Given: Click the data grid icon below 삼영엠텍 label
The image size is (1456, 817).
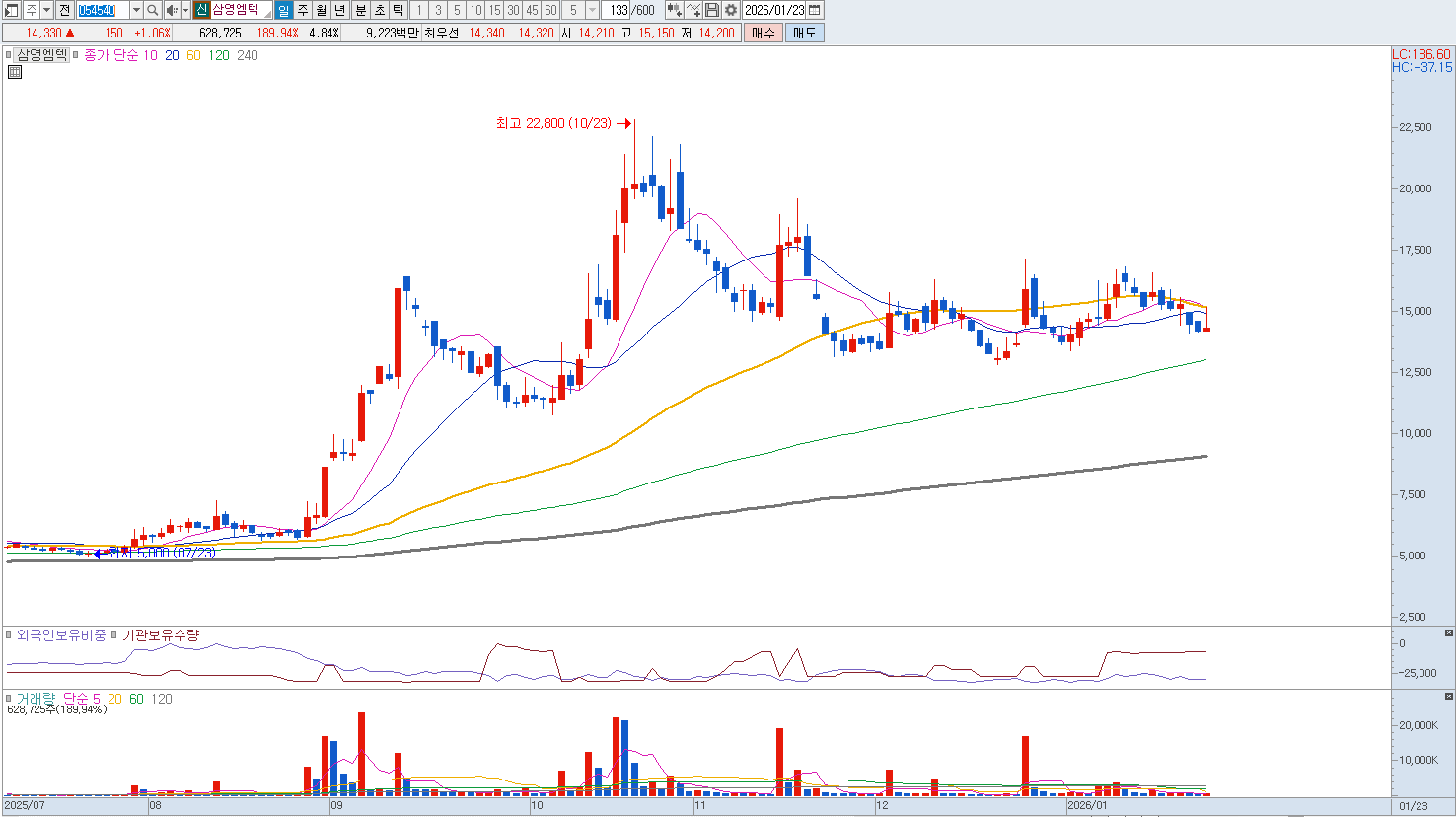Looking at the screenshot, I should 15,72.
